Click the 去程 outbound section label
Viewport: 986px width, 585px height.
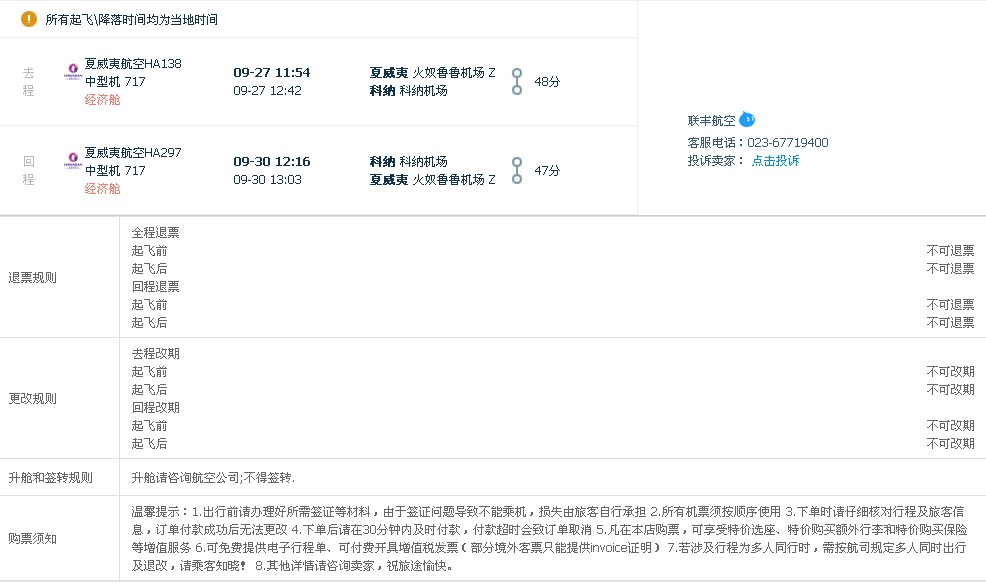click(x=29, y=81)
